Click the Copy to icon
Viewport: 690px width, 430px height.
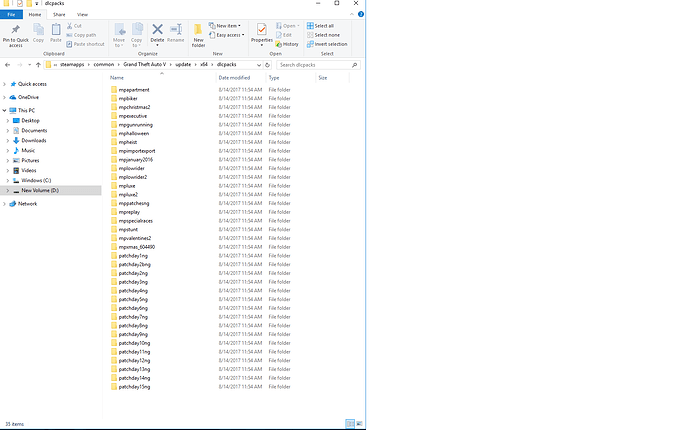137,29
